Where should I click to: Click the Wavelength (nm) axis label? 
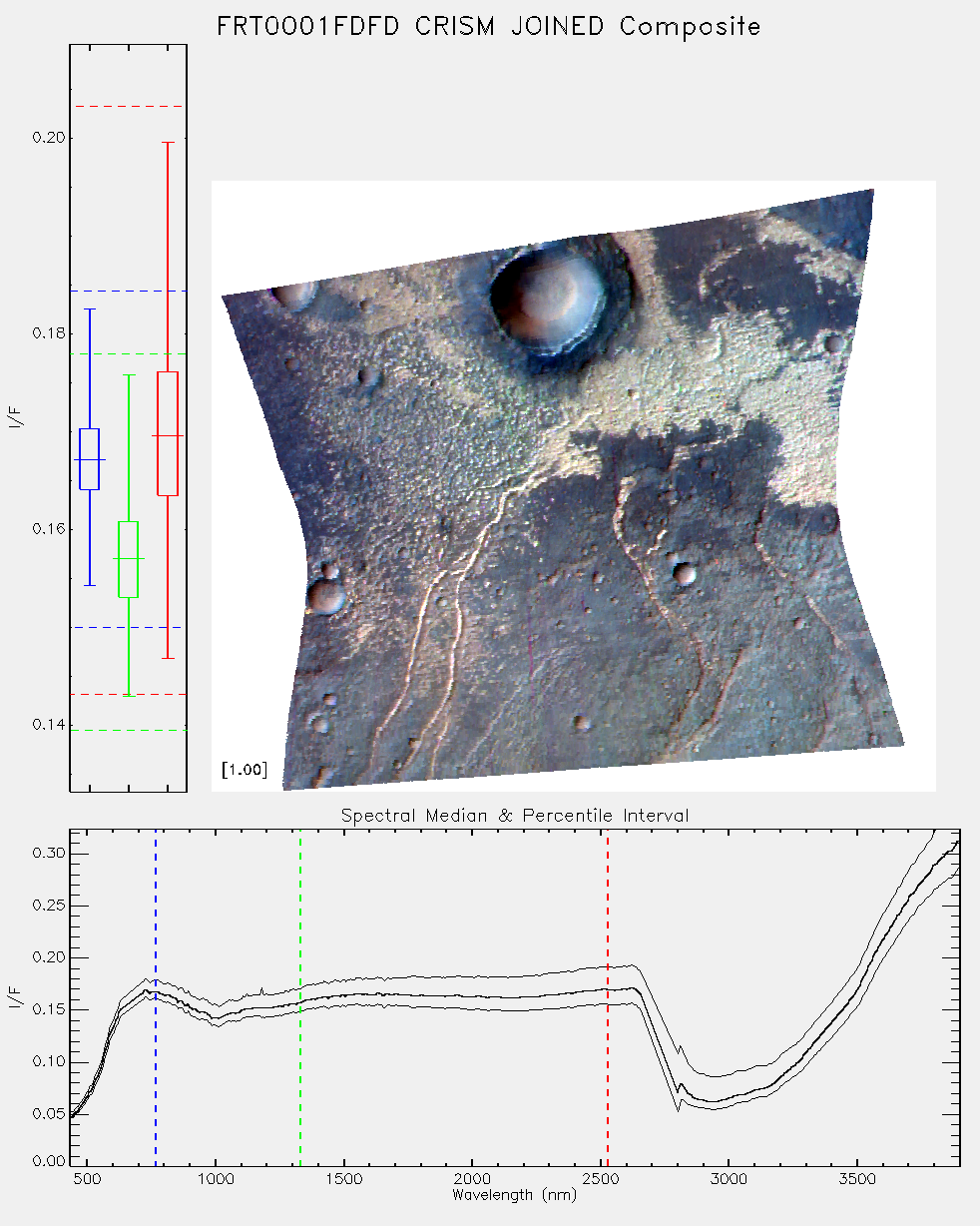(515, 1194)
